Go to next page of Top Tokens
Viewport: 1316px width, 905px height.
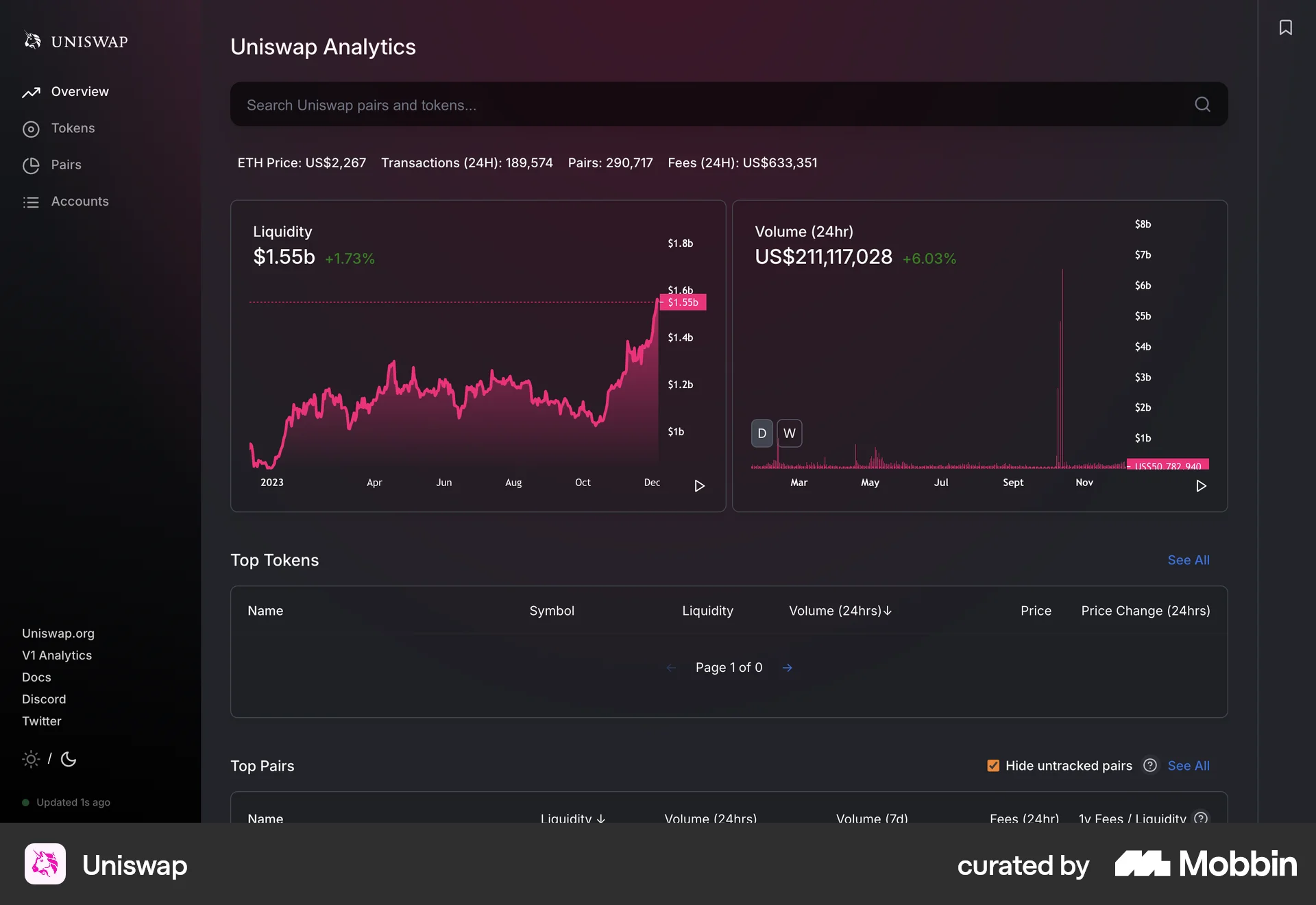click(787, 667)
